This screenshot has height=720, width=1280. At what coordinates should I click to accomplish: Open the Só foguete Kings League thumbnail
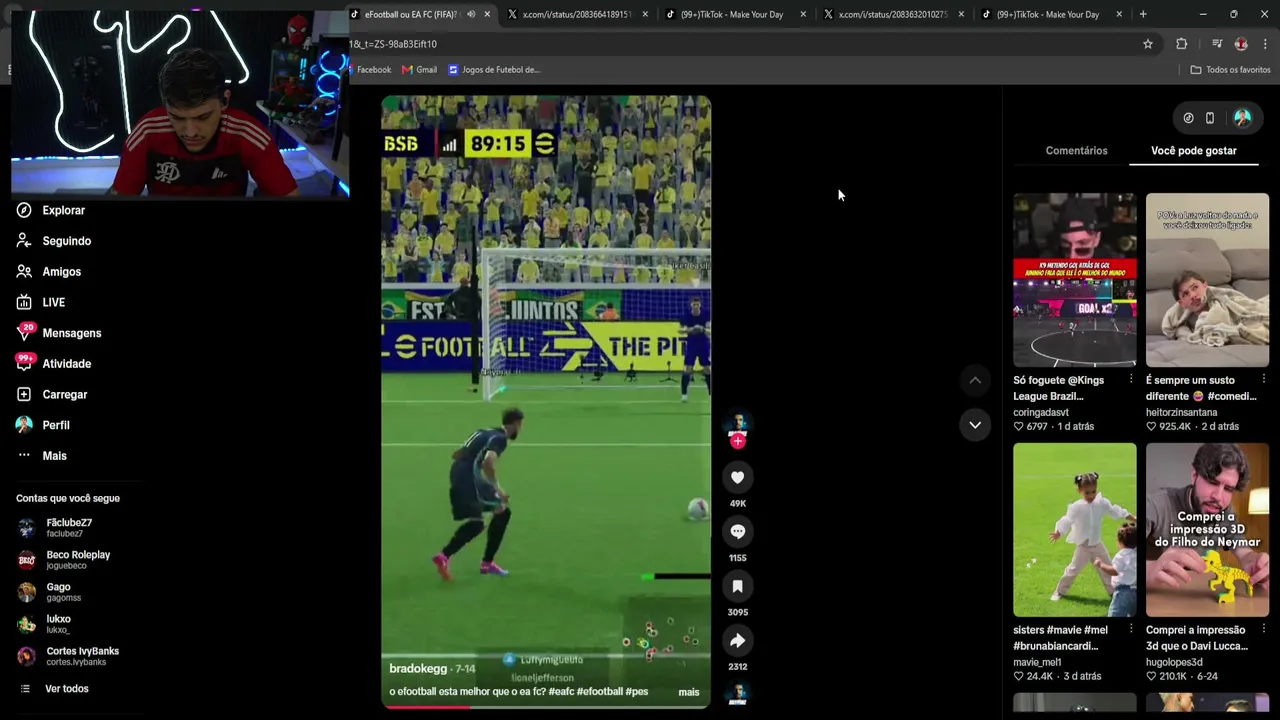1075,280
